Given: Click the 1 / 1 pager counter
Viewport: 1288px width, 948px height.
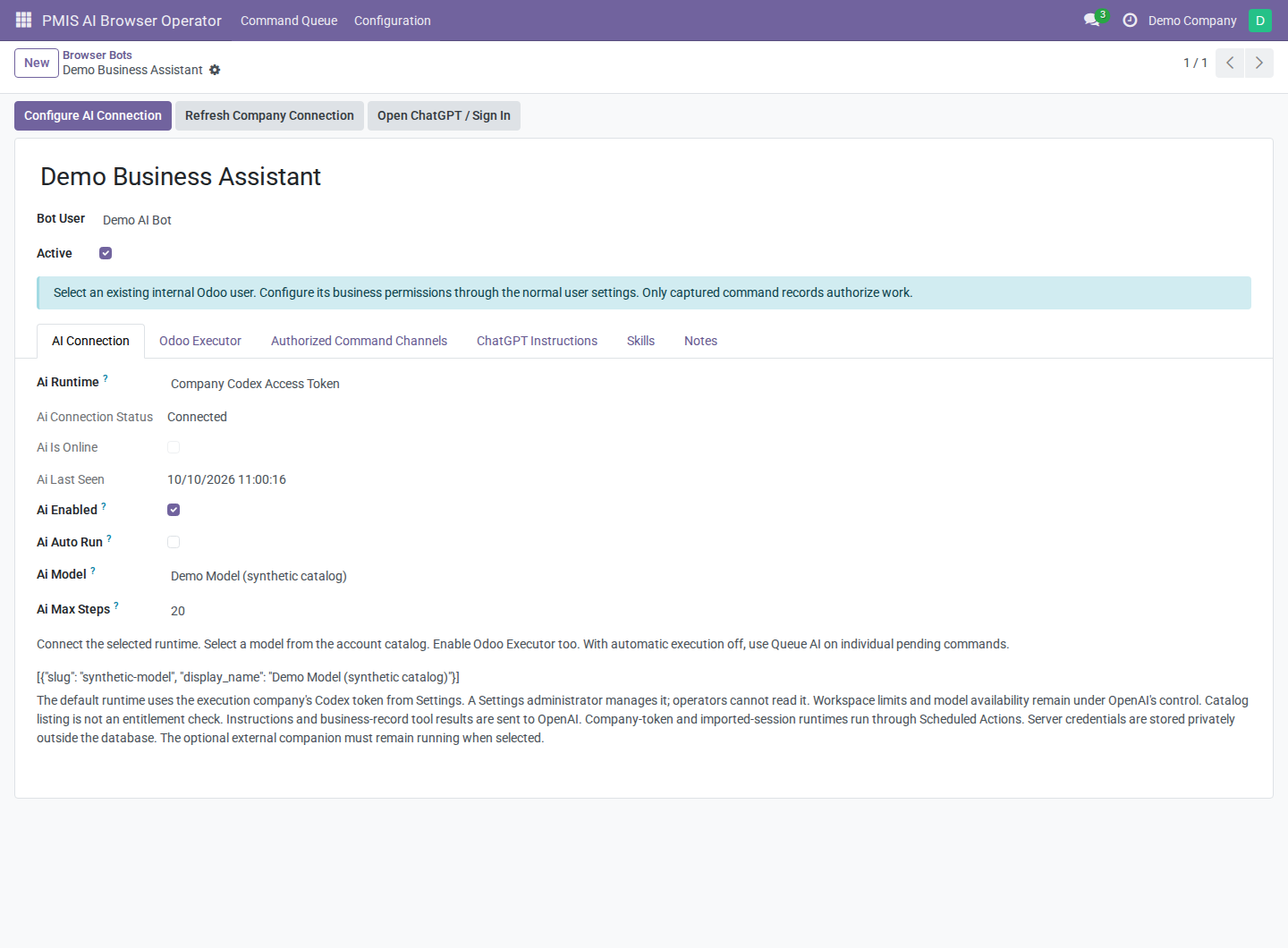Looking at the screenshot, I should 1195,63.
